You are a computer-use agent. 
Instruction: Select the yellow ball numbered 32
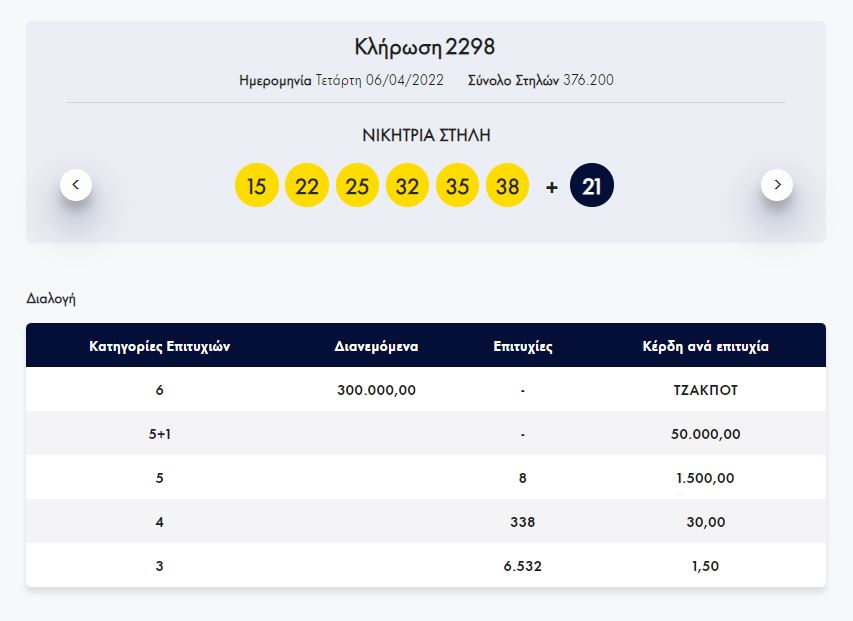pyautogui.click(x=407, y=186)
